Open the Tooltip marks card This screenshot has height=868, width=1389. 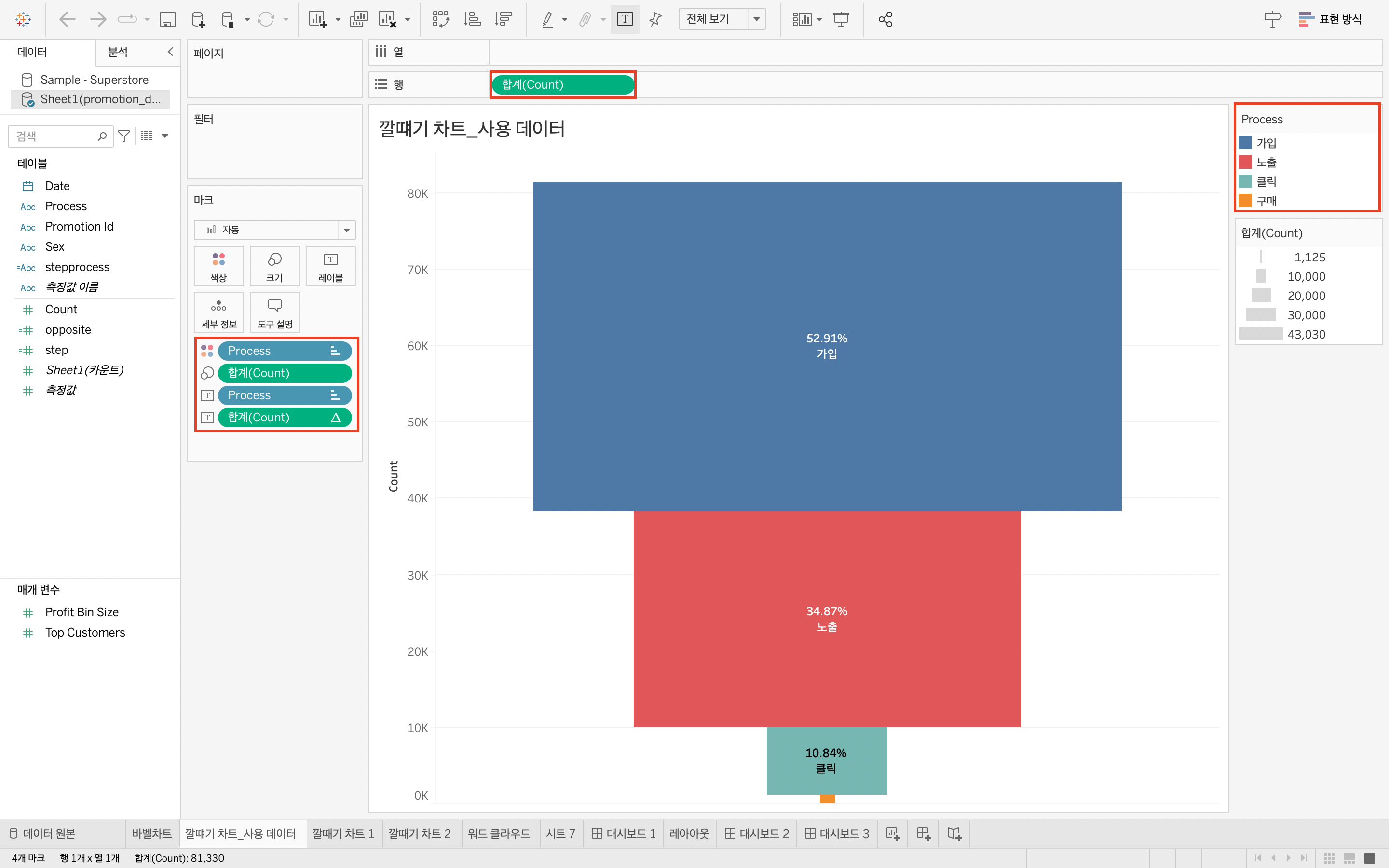tap(274, 312)
